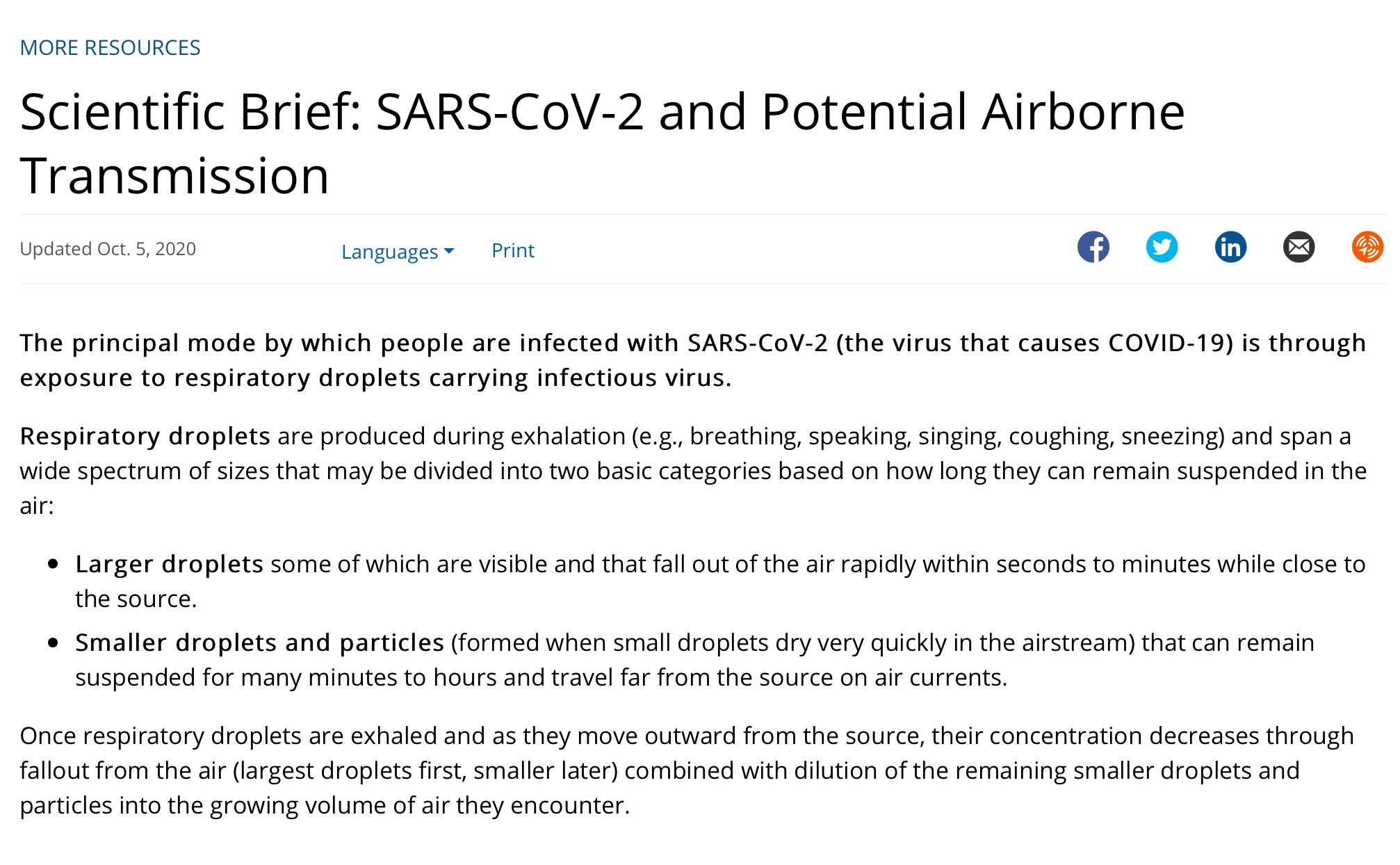Click the caret arrow beside Languages

(449, 251)
